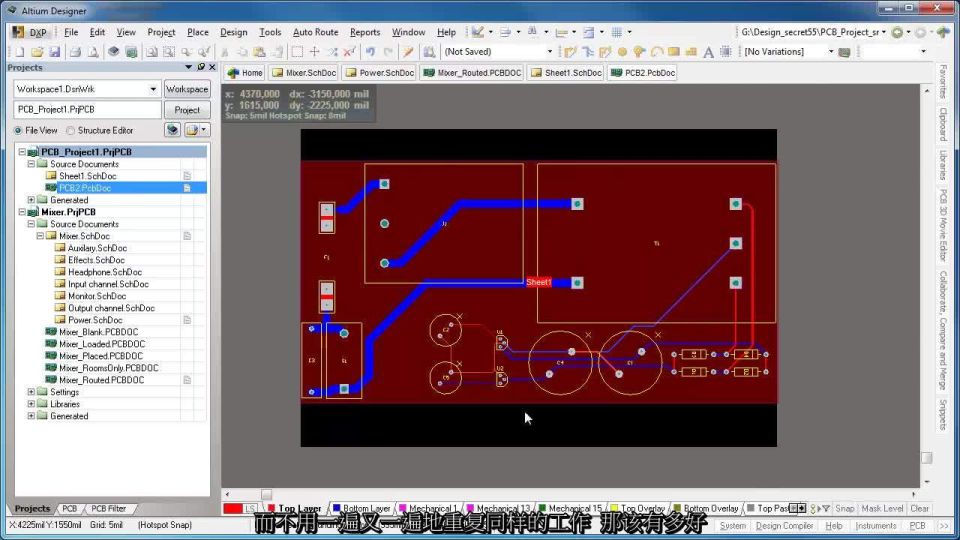Select the Top Overlay layer tab
This screenshot has width=960, height=540.
tap(637, 509)
